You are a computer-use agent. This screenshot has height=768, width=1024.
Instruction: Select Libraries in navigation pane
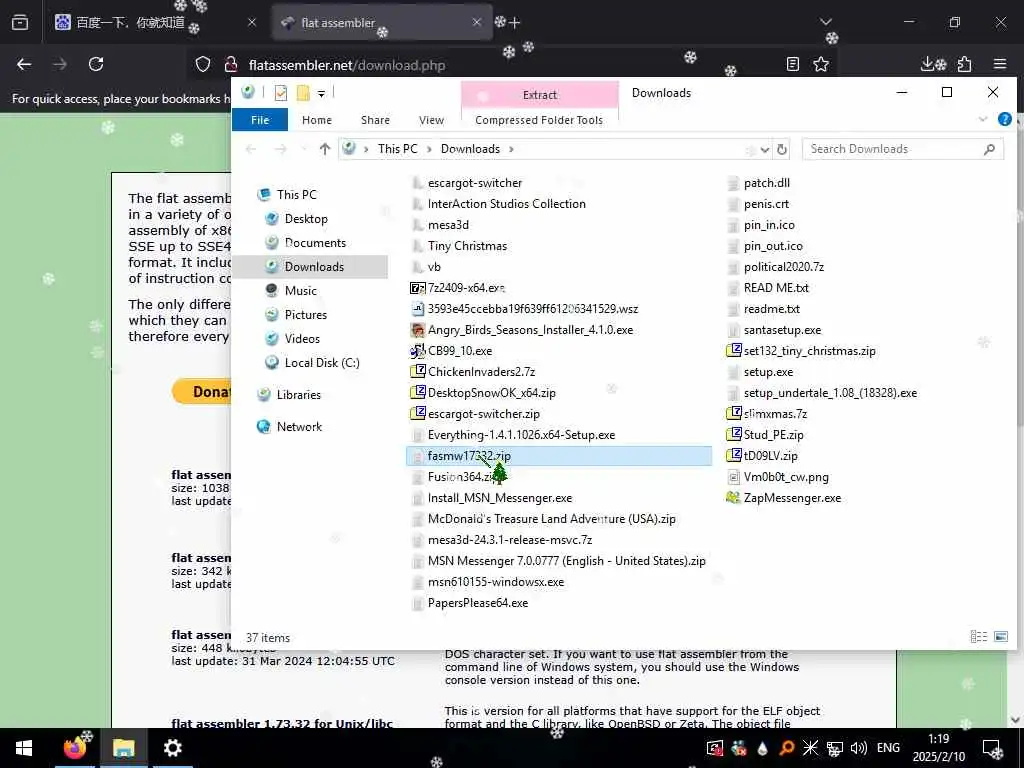(x=298, y=395)
